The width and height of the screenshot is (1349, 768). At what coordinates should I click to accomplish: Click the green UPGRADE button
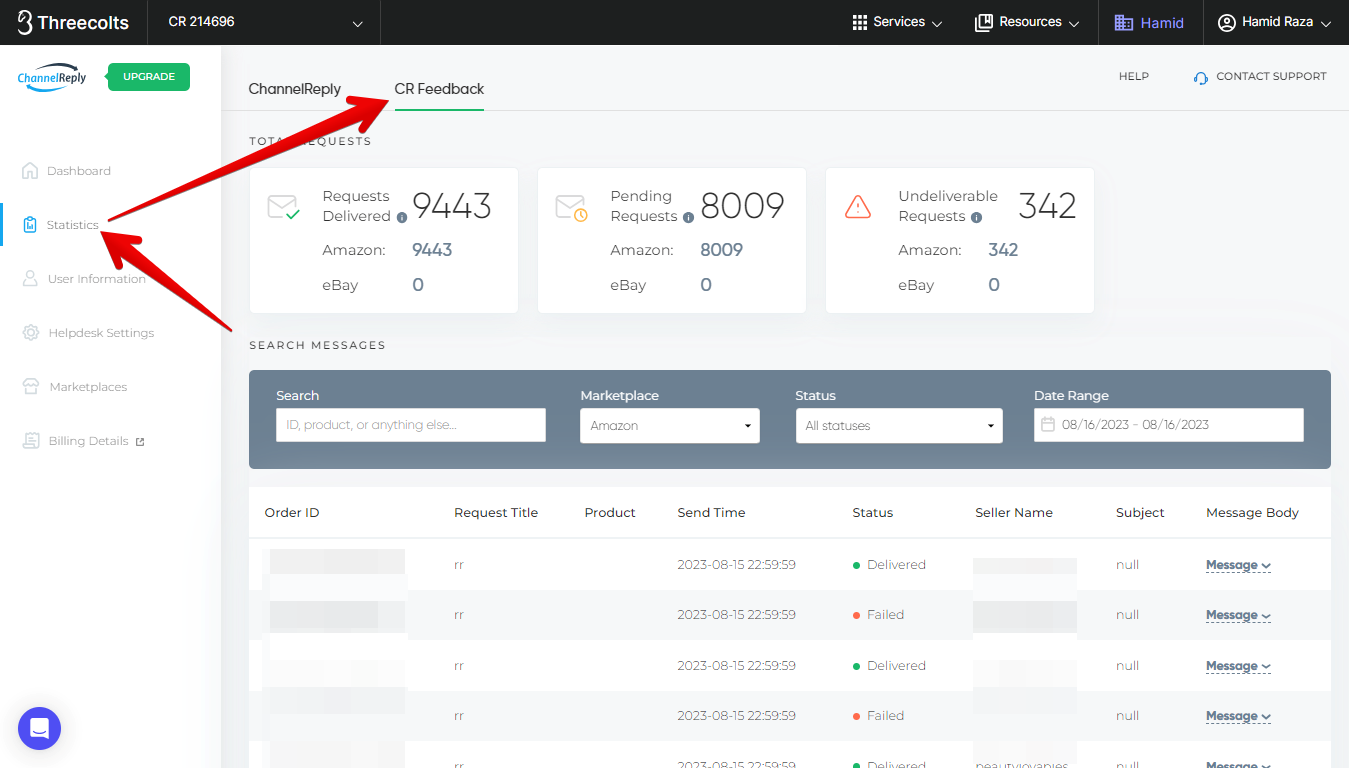[x=149, y=77]
